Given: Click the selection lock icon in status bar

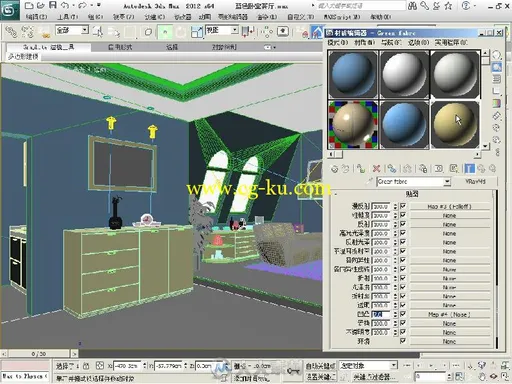Looking at the screenshot, I should (86, 366).
